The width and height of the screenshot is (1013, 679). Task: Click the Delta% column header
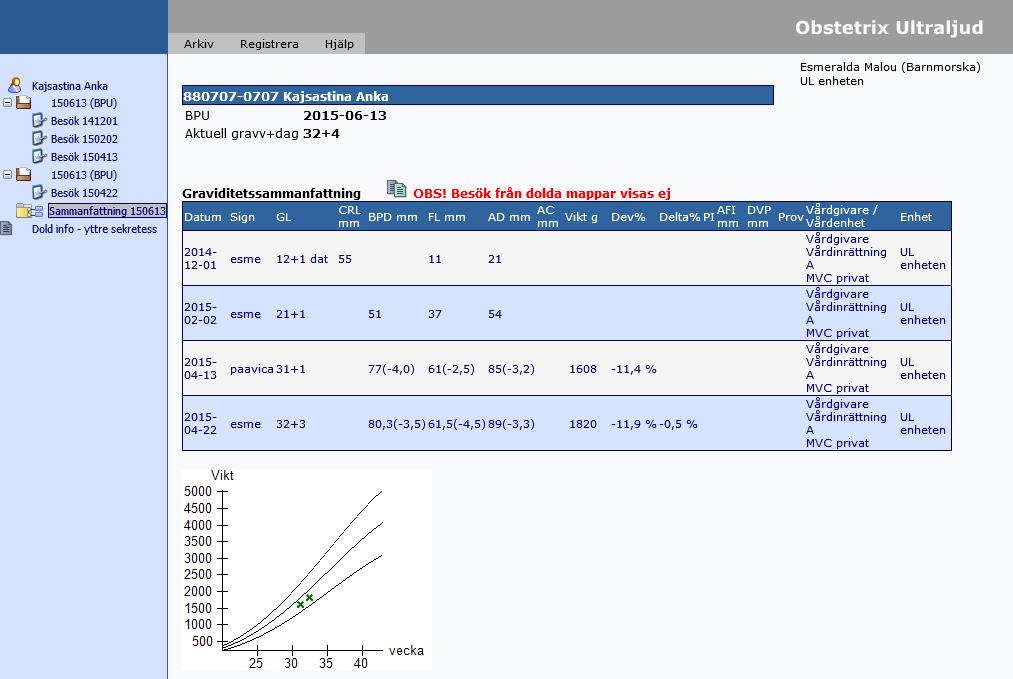click(680, 217)
